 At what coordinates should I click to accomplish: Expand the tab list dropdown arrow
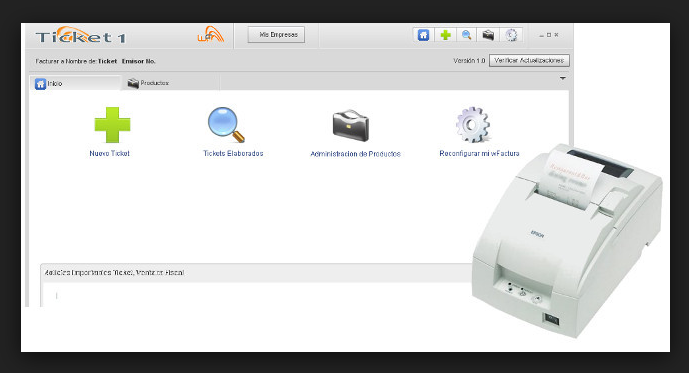(562, 79)
